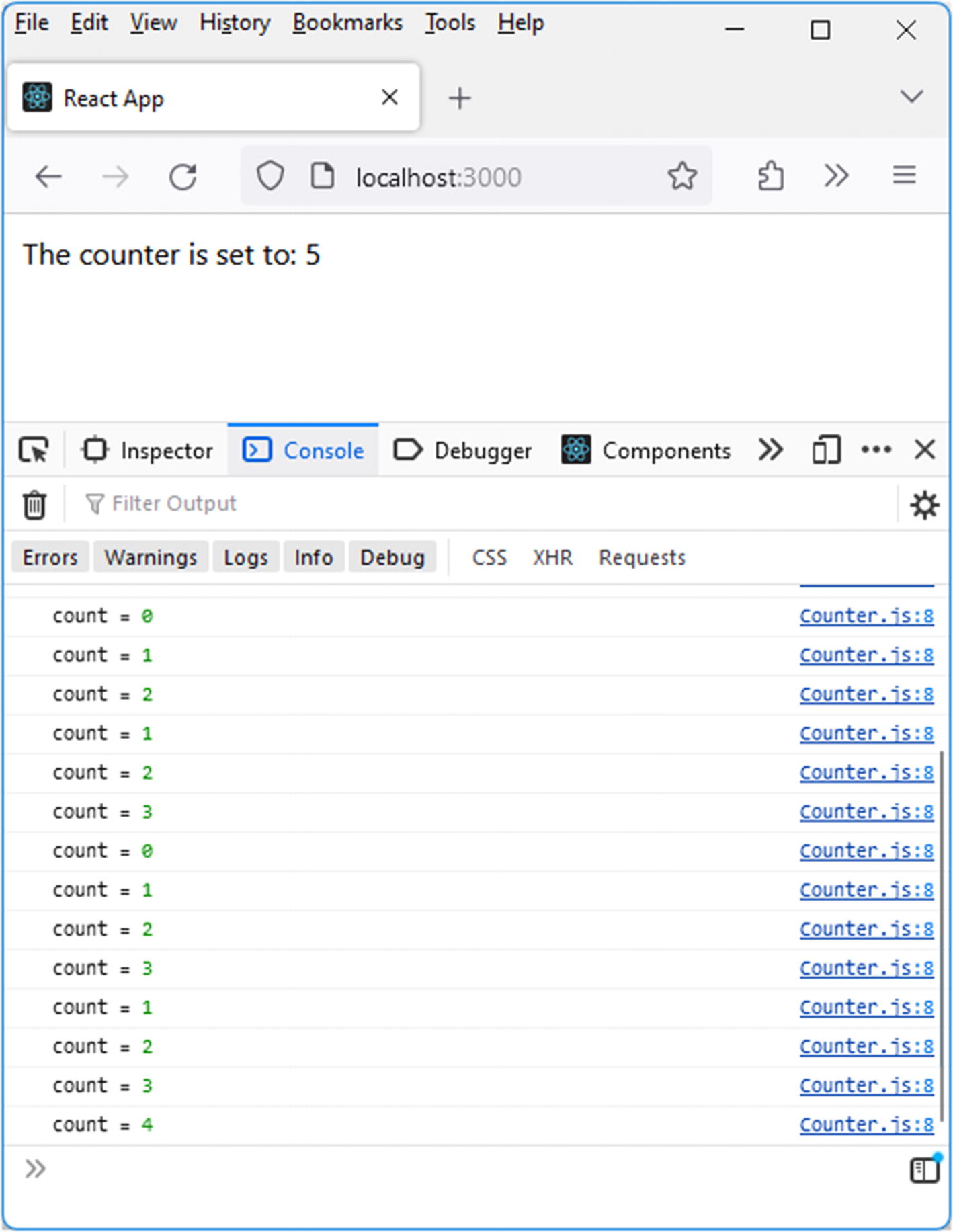The height and width of the screenshot is (1232, 953).
Task: Expand more DevTools tabs chevron
Action: pos(770,450)
